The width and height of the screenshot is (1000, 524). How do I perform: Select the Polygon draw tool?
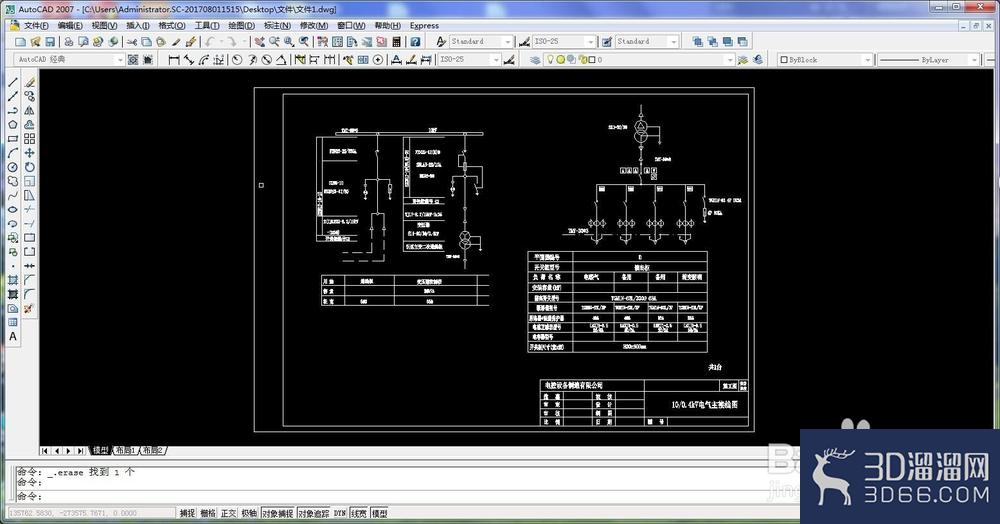tap(13, 124)
